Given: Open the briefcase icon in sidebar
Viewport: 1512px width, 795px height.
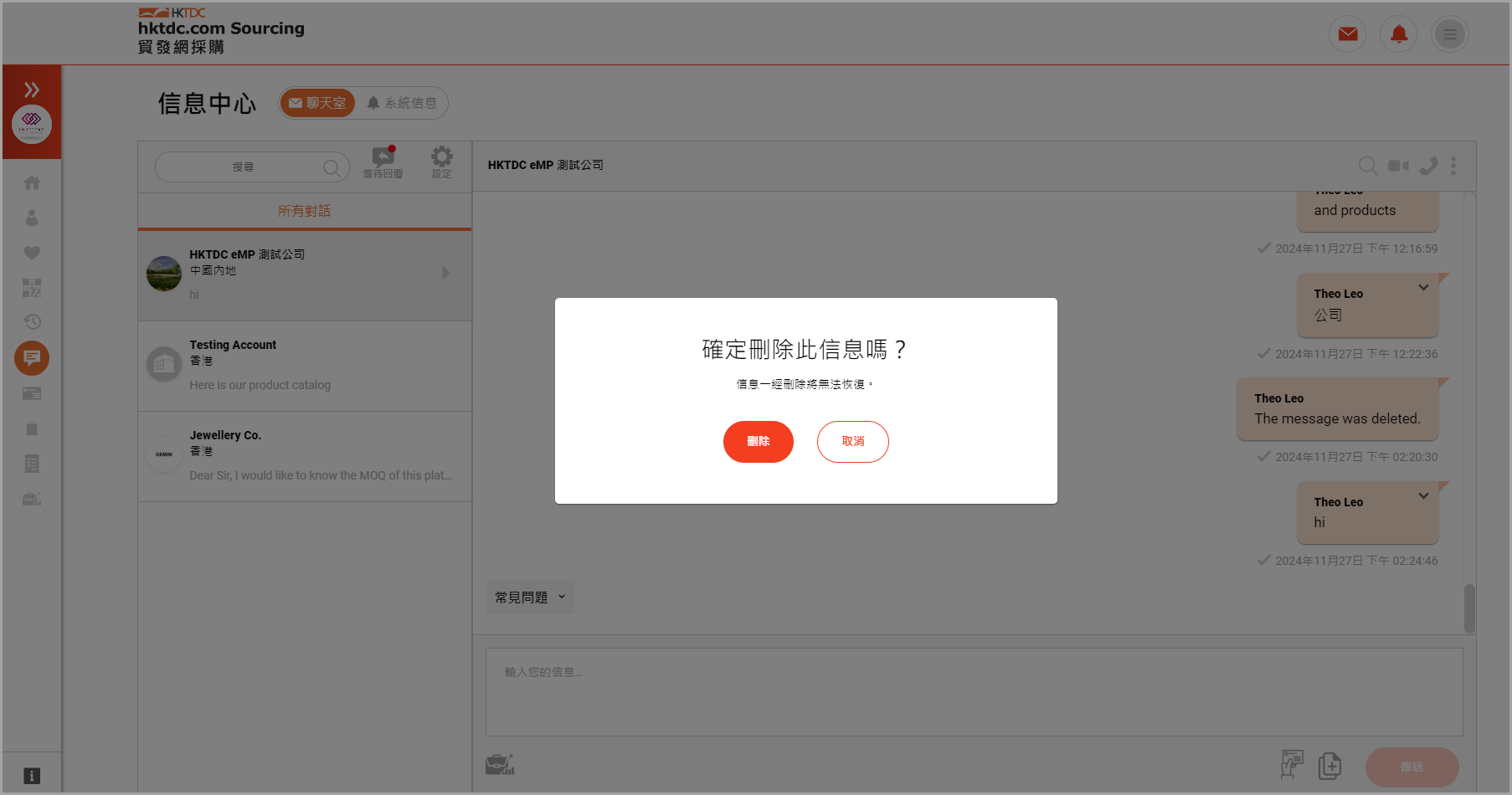Looking at the screenshot, I should [x=32, y=499].
